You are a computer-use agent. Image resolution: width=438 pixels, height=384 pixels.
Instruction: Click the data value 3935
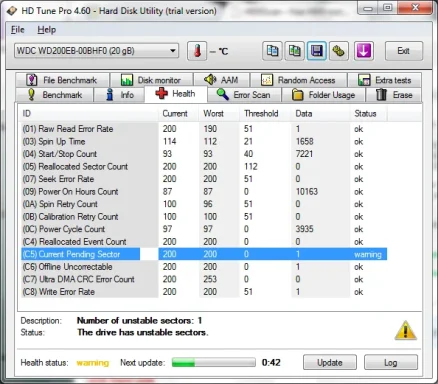pyautogui.click(x=304, y=229)
